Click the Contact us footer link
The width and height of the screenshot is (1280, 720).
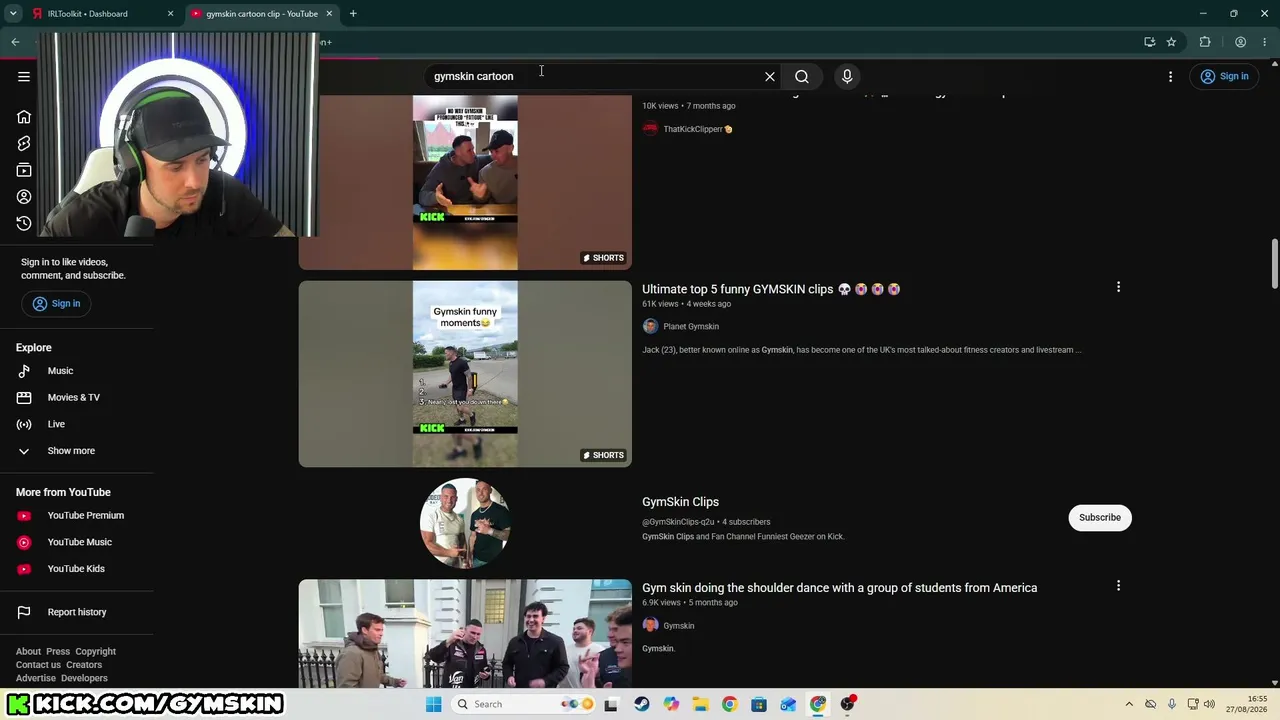(x=38, y=665)
